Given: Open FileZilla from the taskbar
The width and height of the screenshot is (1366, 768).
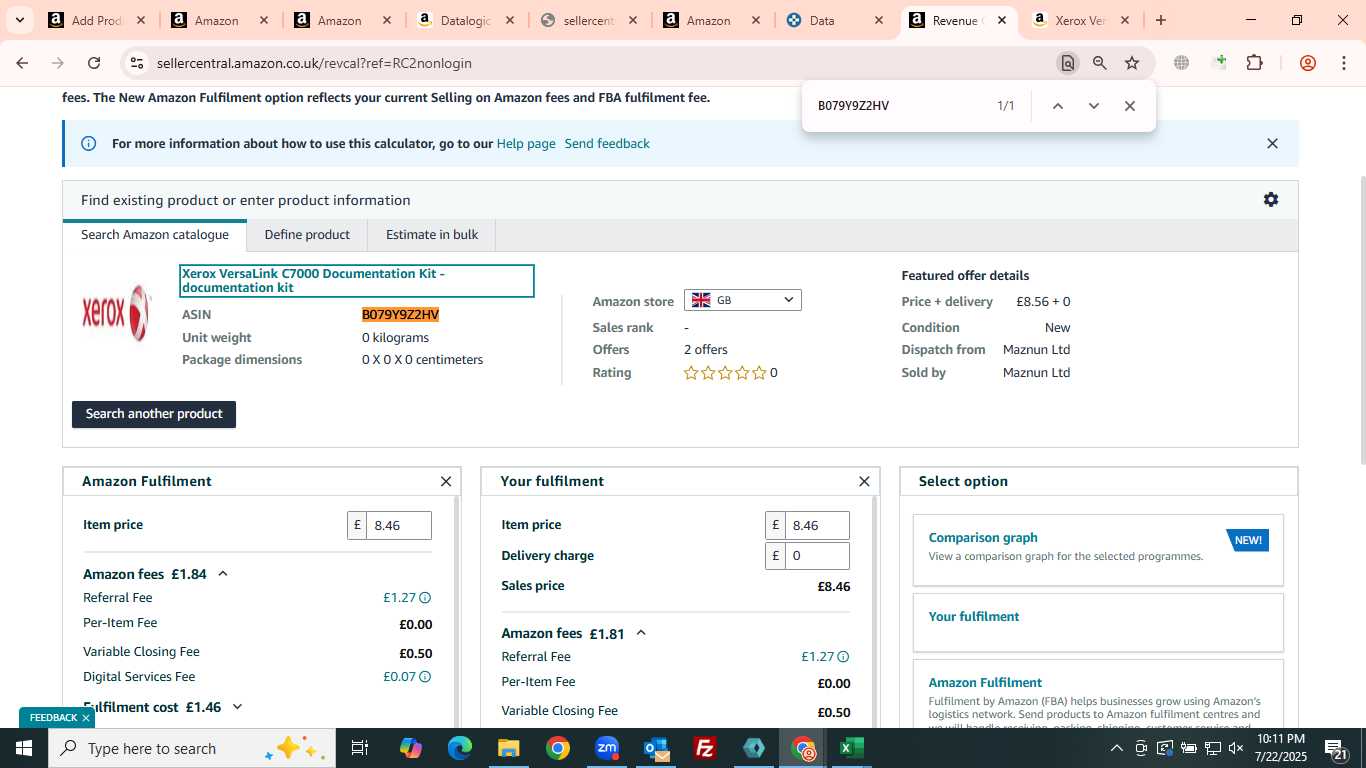Looking at the screenshot, I should [705, 748].
